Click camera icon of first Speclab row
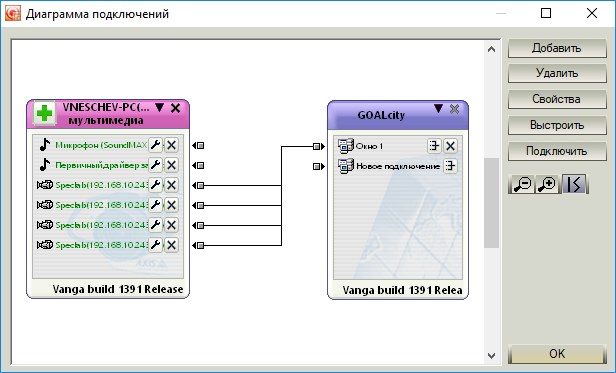 (x=45, y=185)
